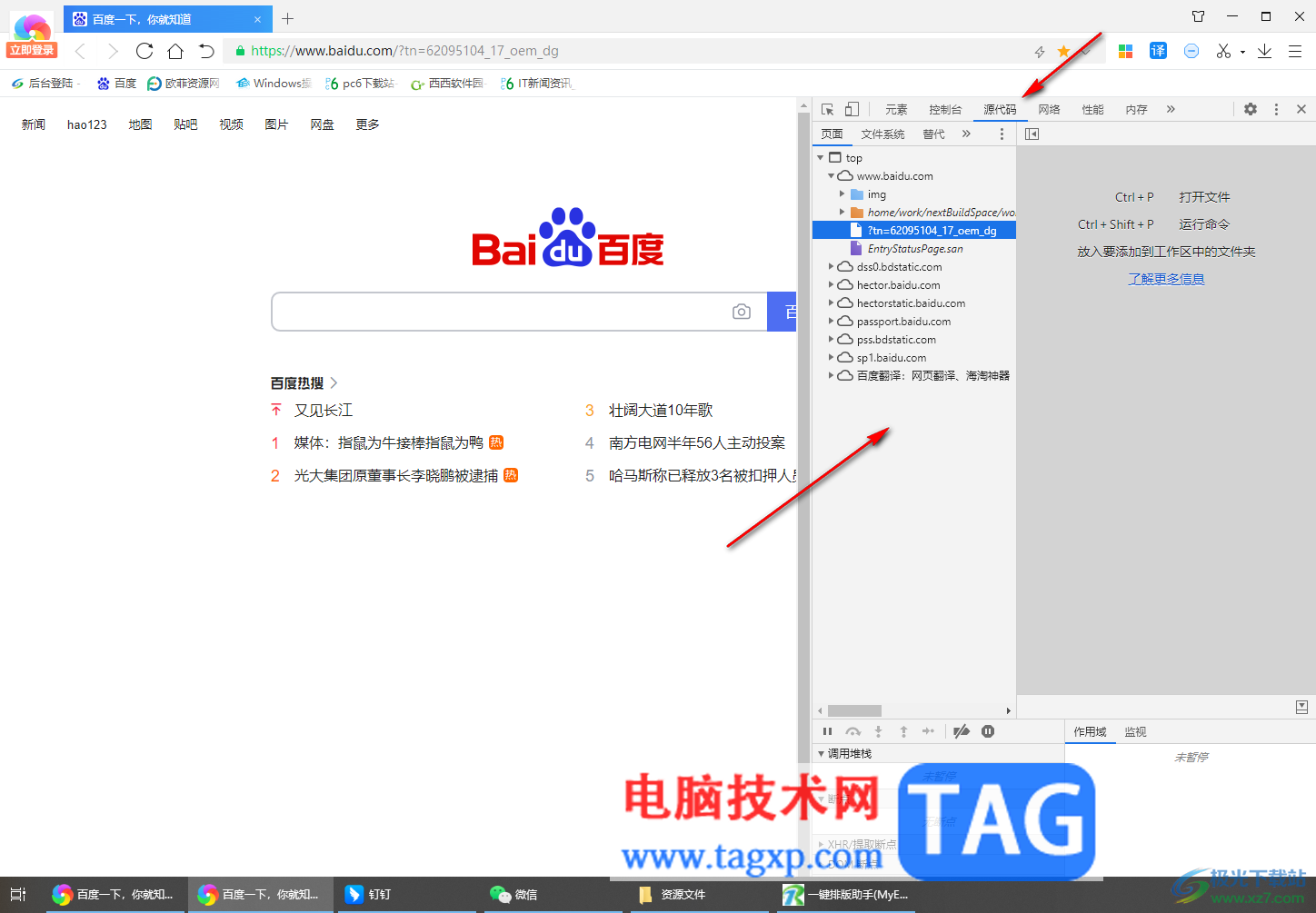Open the 新闻 link on Baidu
Image resolution: width=1316 pixels, height=913 pixels.
pos(34,124)
